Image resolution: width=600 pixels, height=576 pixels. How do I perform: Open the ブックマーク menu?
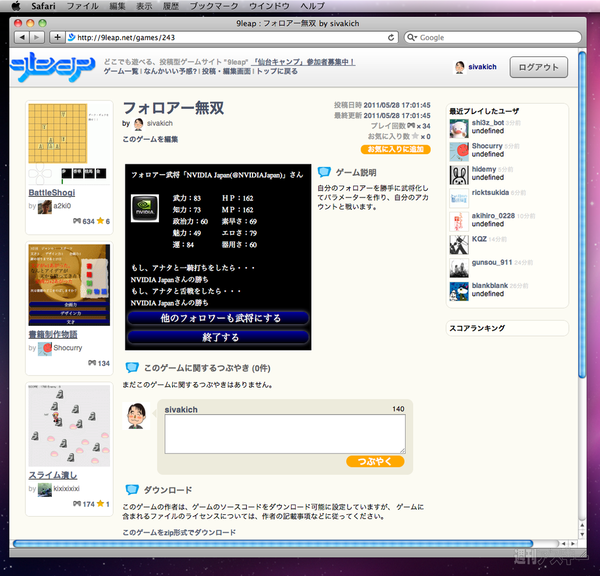tap(214, 6)
